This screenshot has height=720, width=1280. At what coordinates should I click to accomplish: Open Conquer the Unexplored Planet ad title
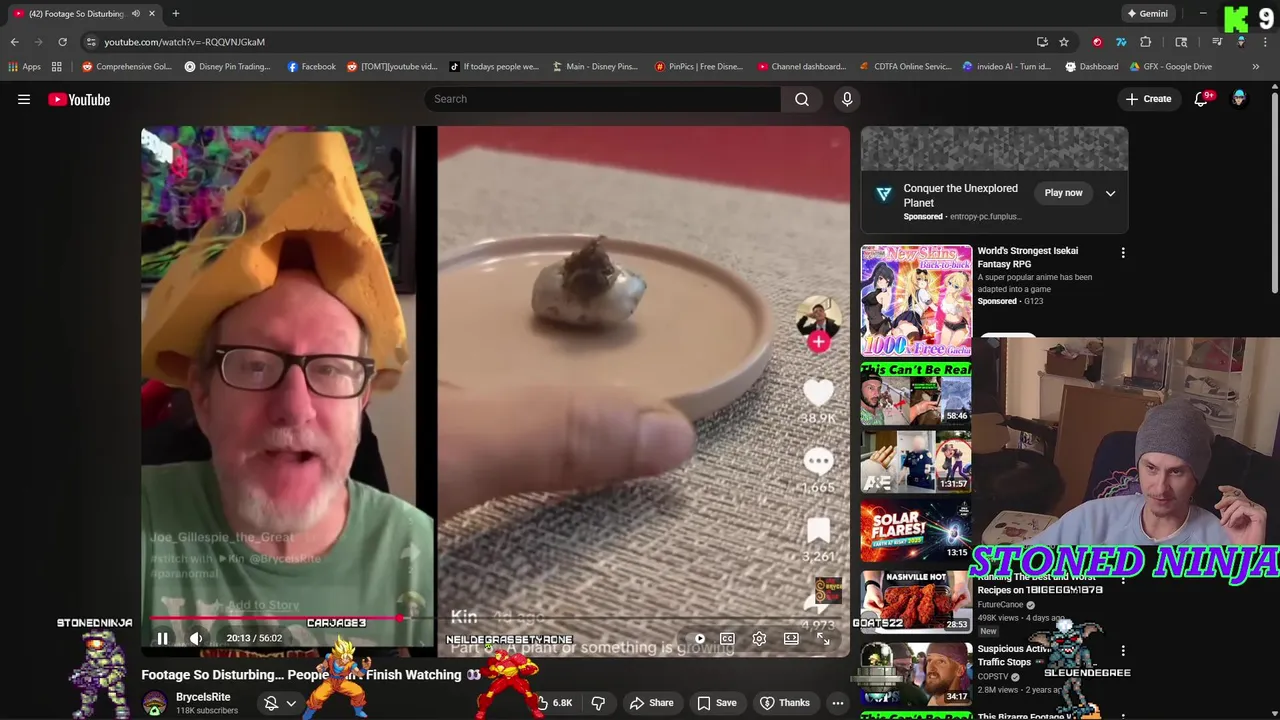[960, 195]
